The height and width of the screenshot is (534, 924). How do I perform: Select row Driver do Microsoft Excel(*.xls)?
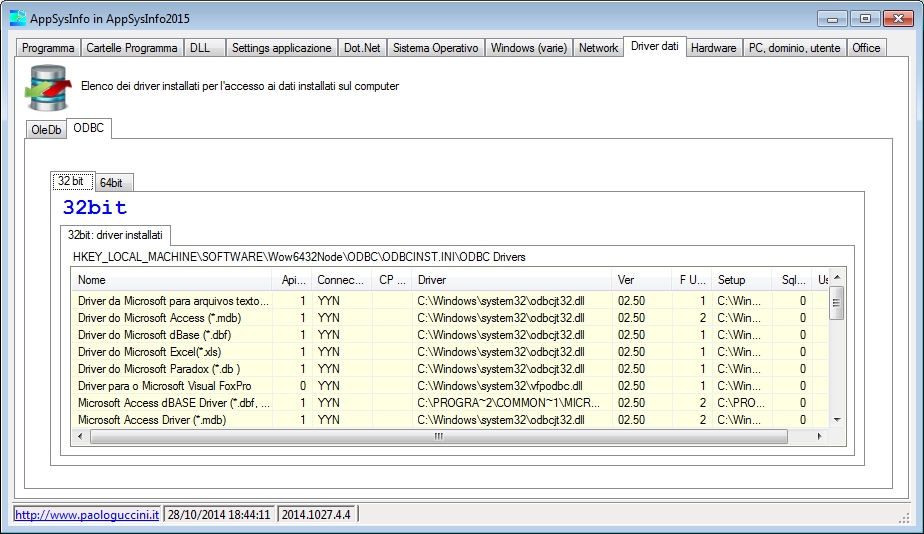tap(450, 352)
